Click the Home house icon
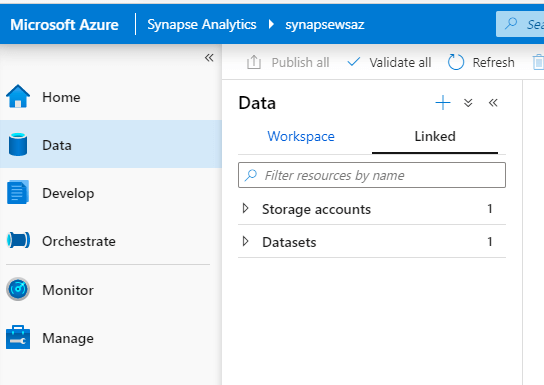Viewport: 544px width, 385px height. 18,96
